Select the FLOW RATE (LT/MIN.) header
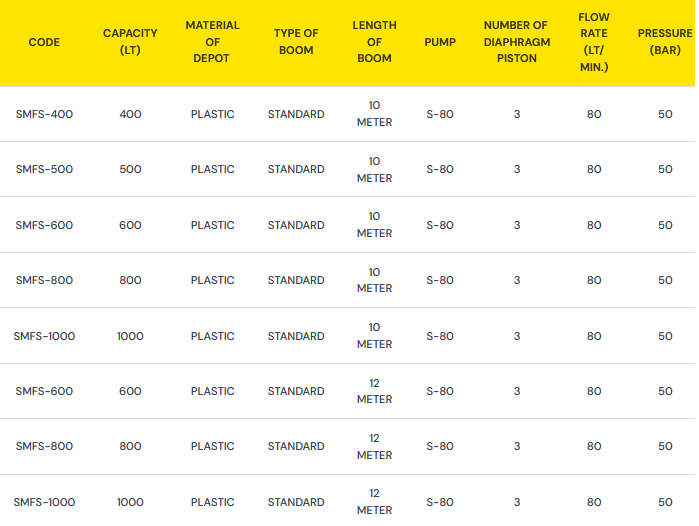Screen dimensions: 699x526 point(594,42)
